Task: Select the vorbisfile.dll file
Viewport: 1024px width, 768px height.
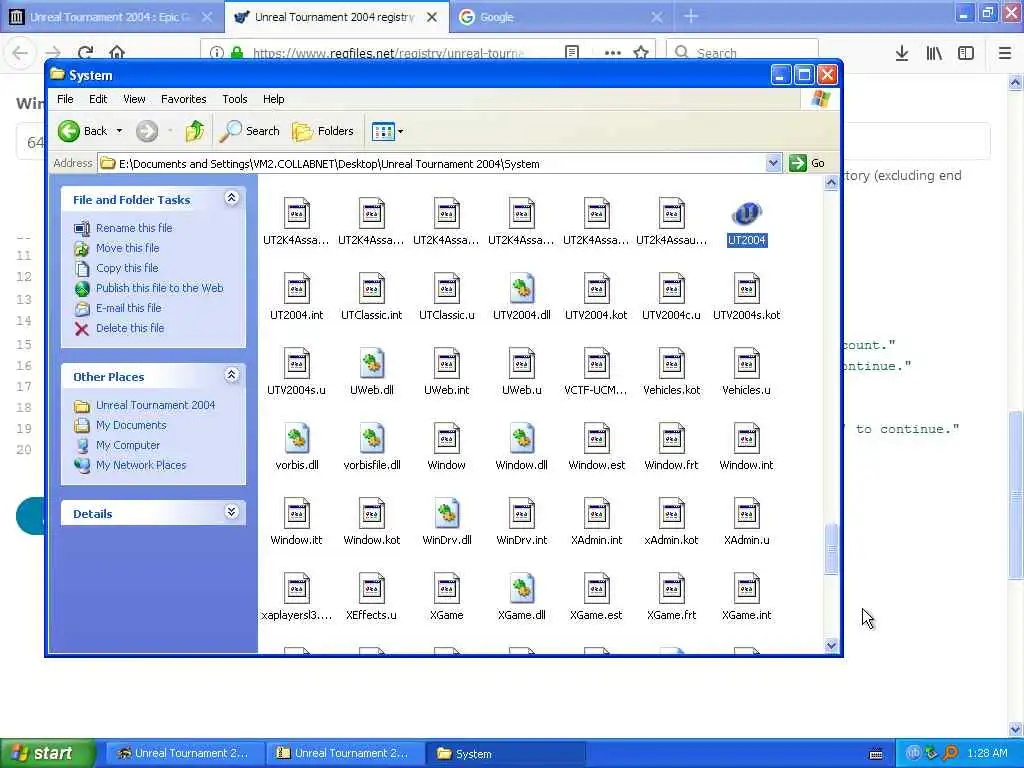Action: tap(372, 439)
